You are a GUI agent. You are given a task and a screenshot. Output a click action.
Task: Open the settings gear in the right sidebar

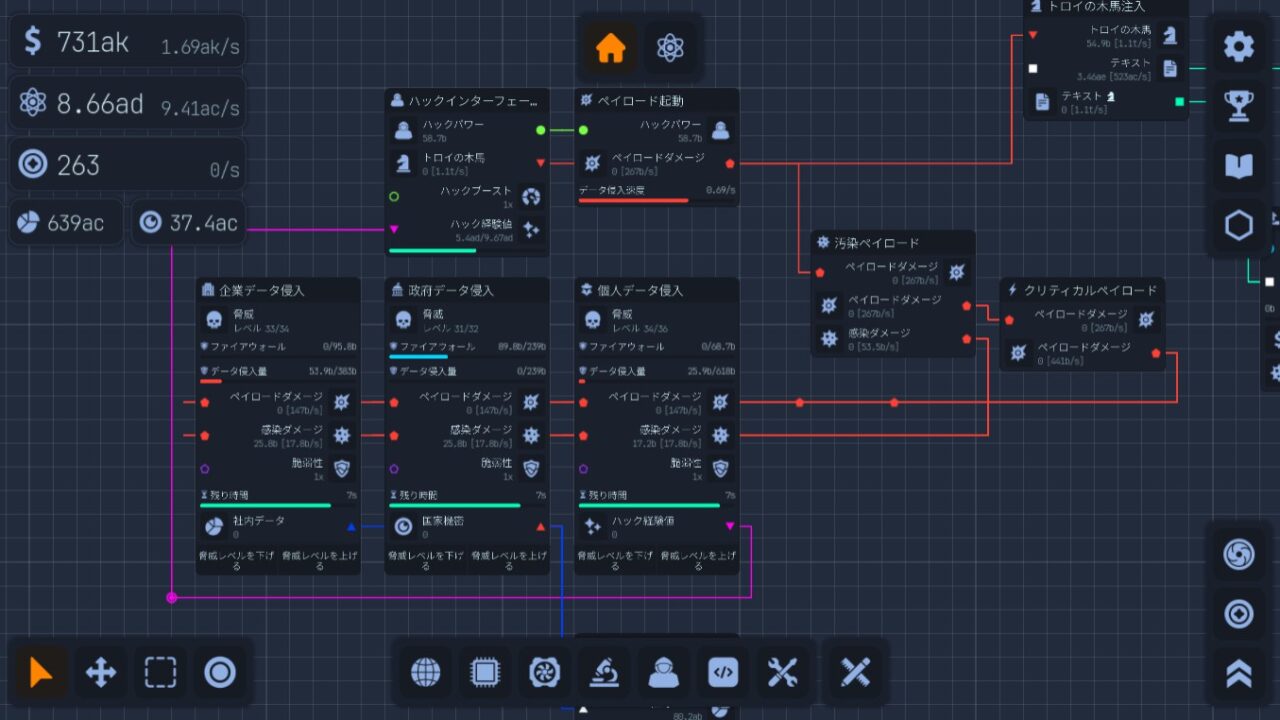pyautogui.click(x=1238, y=46)
